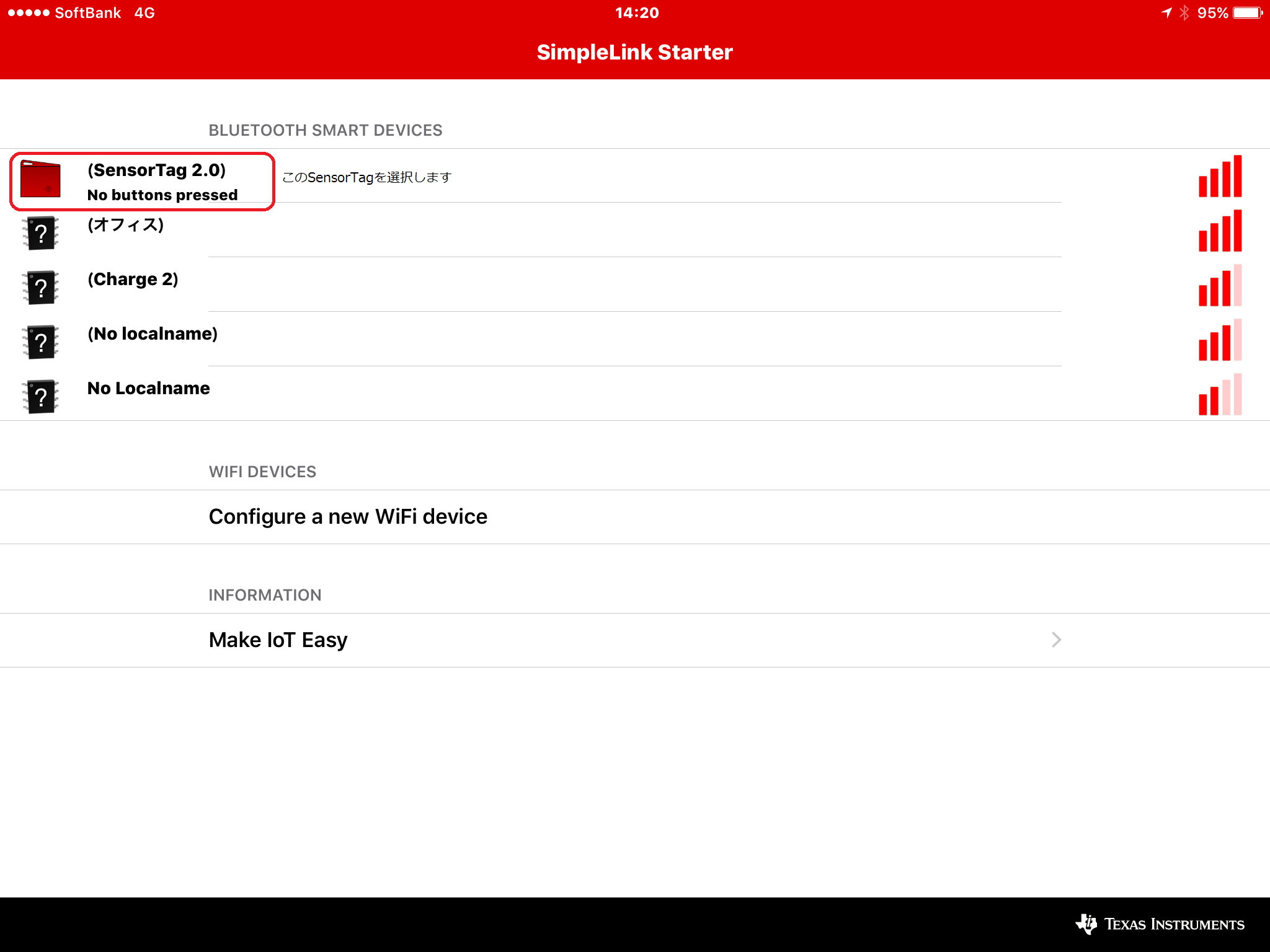Open the WIFI DEVICES section
Viewport: 1270px width, 952px height.
(348, 516)
